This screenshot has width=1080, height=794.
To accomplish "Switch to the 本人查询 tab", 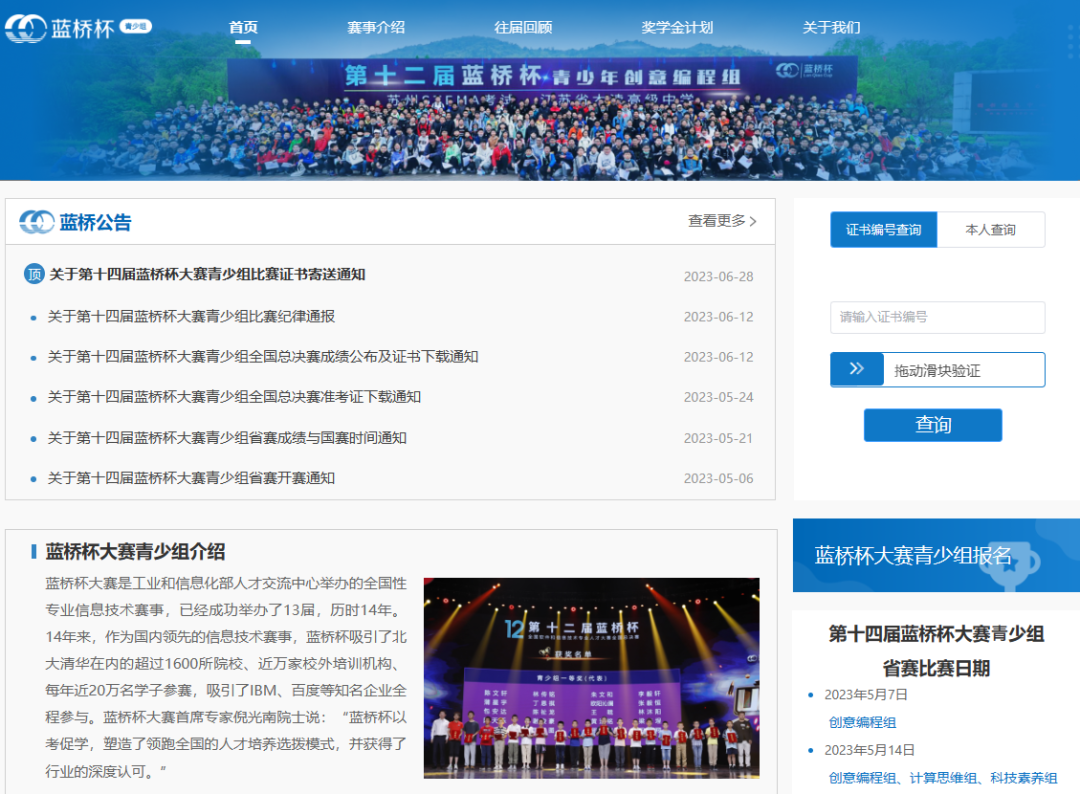I will coord(991,229).
